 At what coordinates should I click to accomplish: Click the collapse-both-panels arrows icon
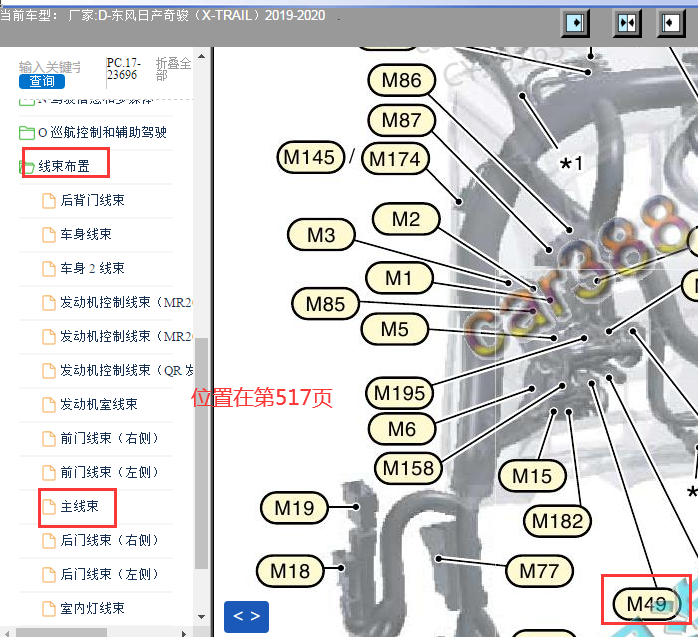[627, 23]
